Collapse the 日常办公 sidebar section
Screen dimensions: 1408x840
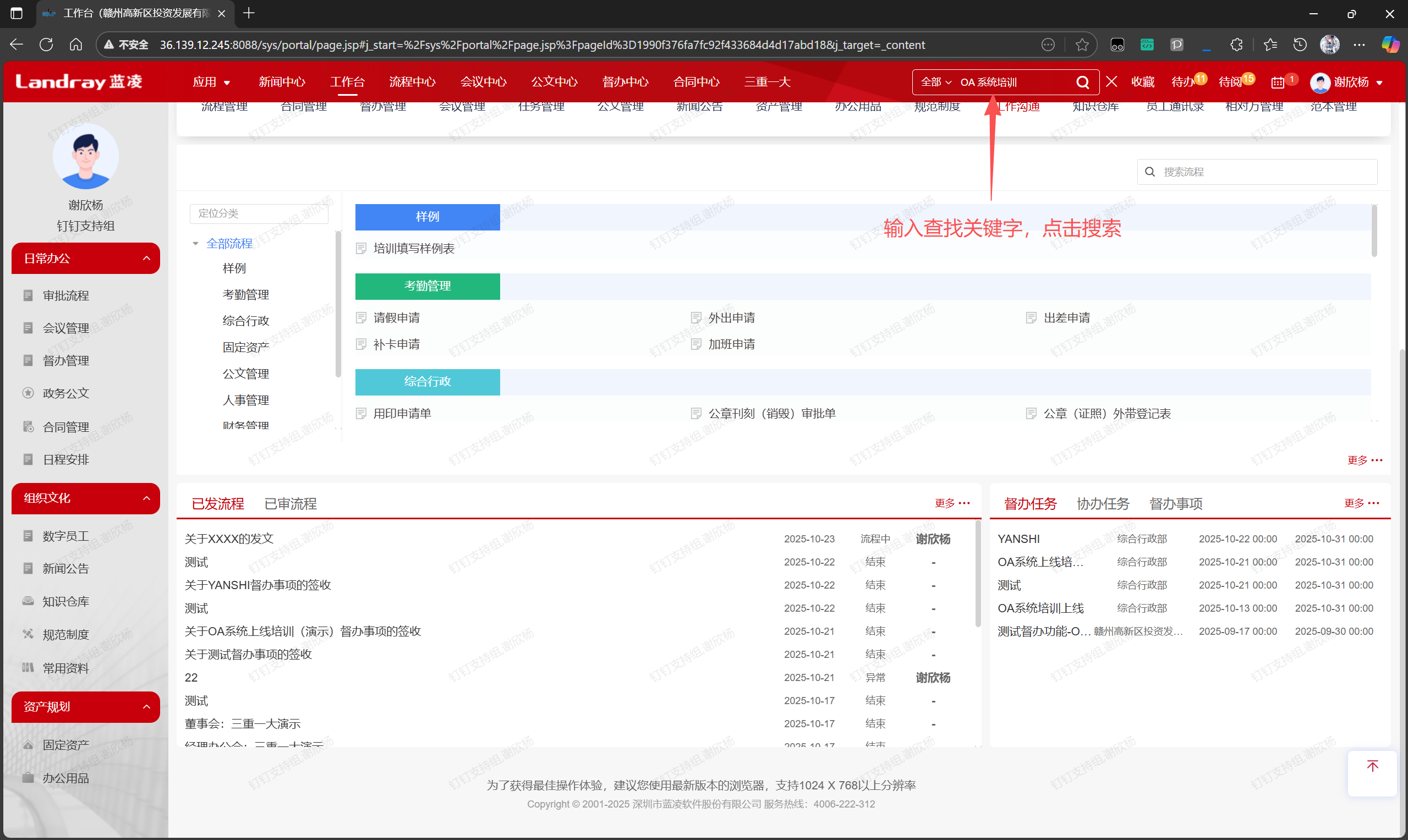point(146,259)
